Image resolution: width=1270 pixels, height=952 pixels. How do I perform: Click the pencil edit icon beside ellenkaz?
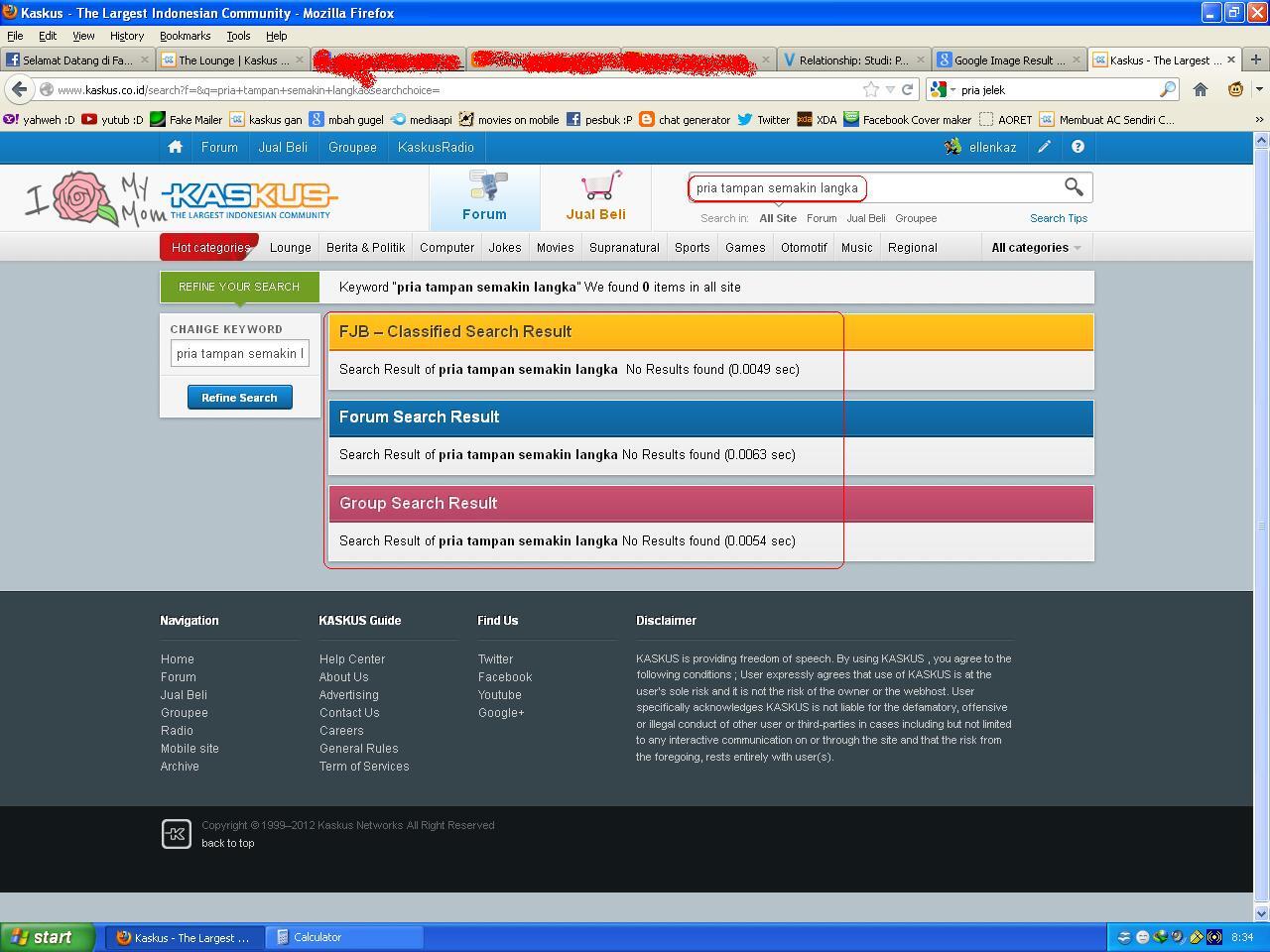click(1045, 147)
